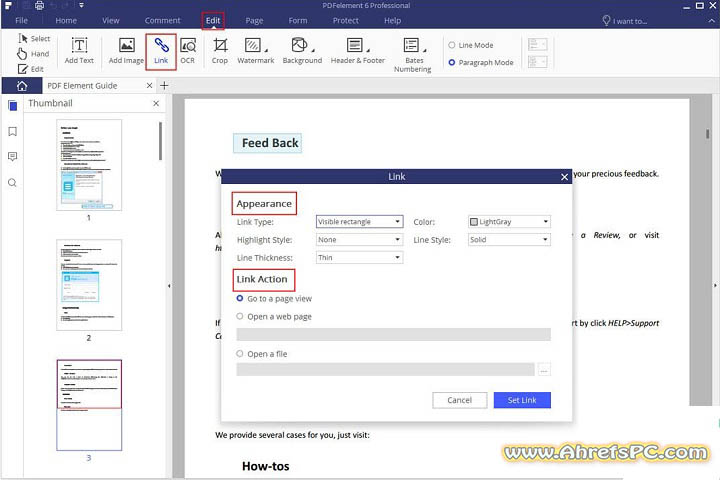Open the Color LightGray dropdown
Screen dimensions: 720x480
coord(509,221)
